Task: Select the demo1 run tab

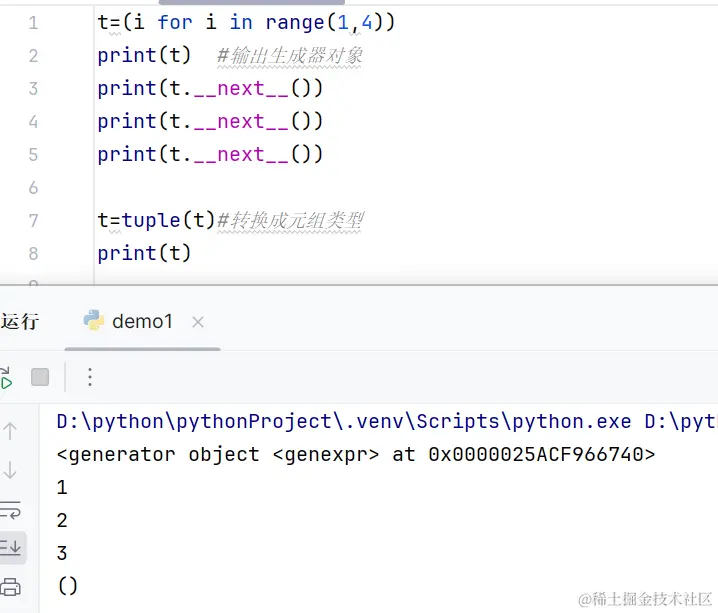Action: tap(142, 322)
